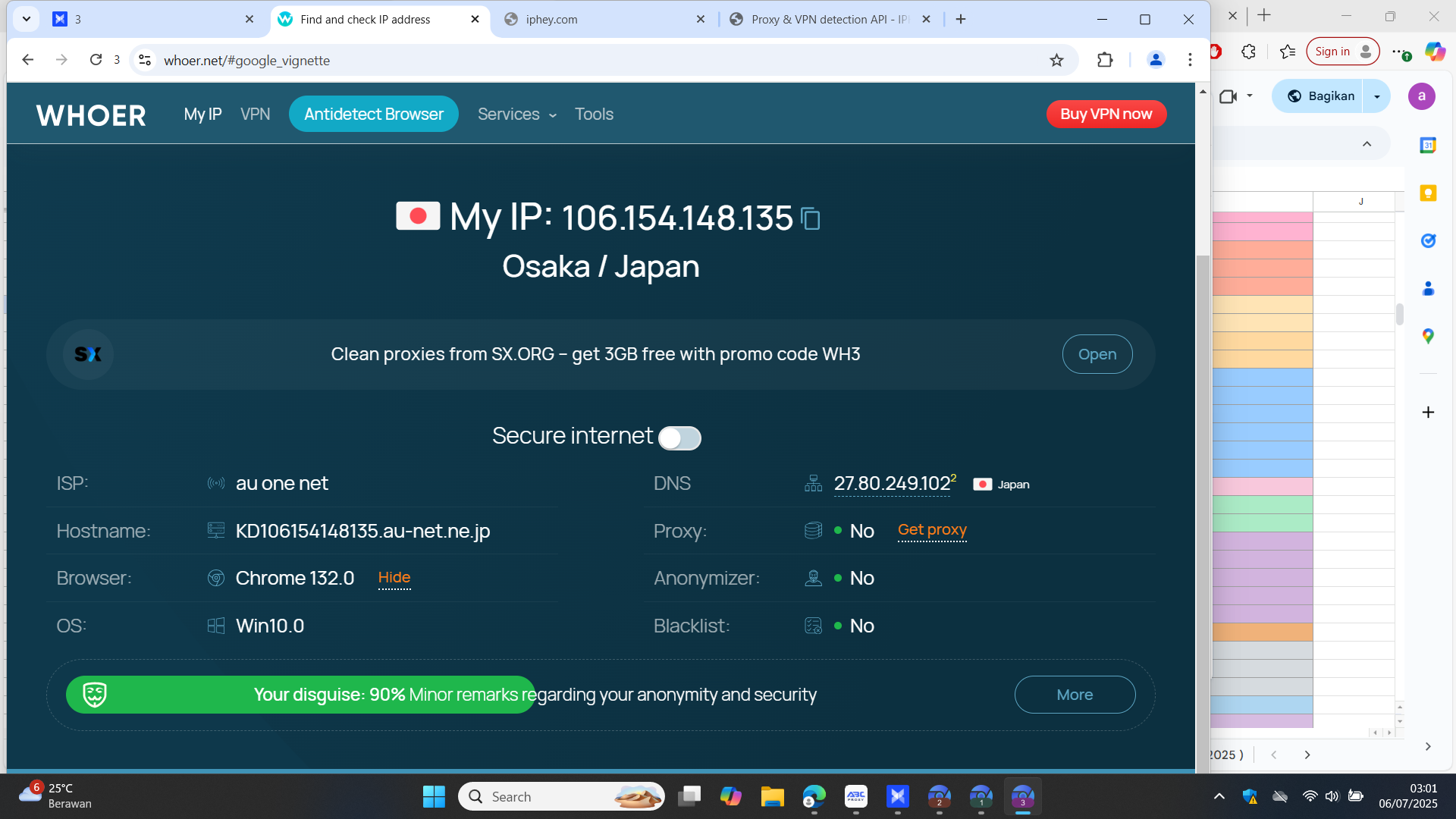Click the Buy VPN now button

(x=1106, y=115)
